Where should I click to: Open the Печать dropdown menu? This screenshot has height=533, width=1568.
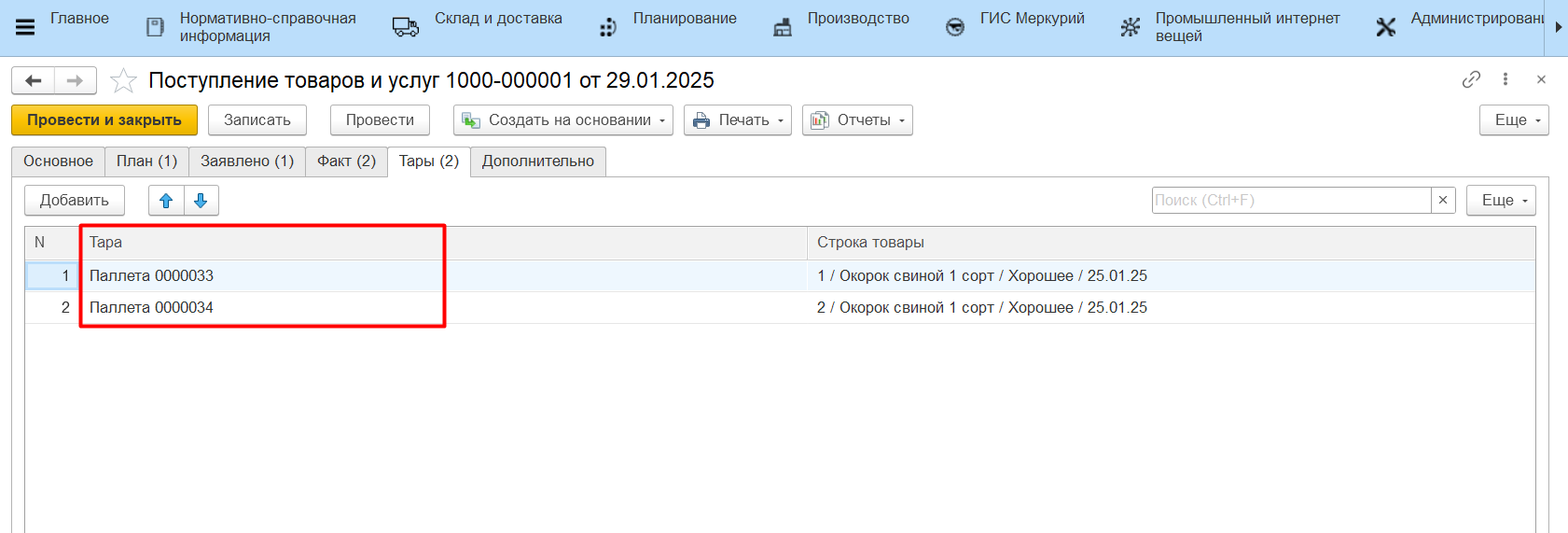[x=738, y=120]
